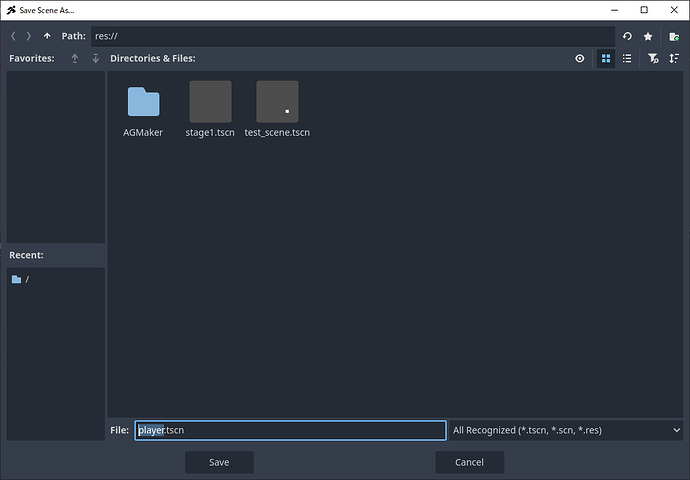Toggle hidden files visibility eye icon
The image size is (690, 480).
click(x=580, y=59)
